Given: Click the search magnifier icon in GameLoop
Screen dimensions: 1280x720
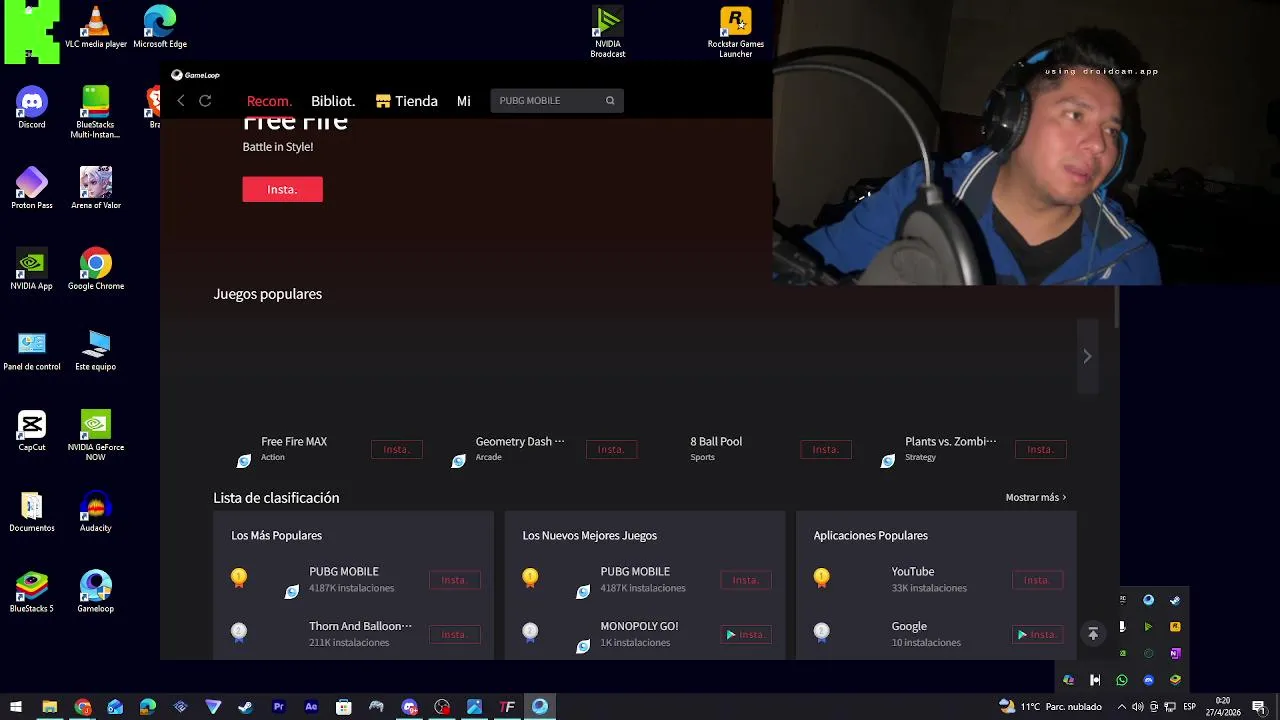Looking at the screenshot, I should click(x=610, y=101).
